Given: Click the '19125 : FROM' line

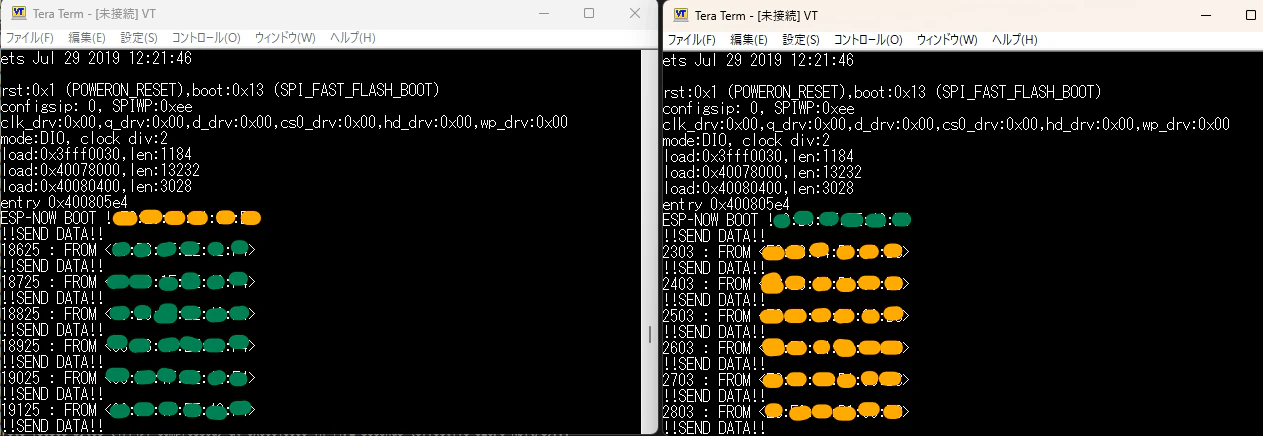Looking at the screenshot, I should pyautogui.click(x=128, y=410).
